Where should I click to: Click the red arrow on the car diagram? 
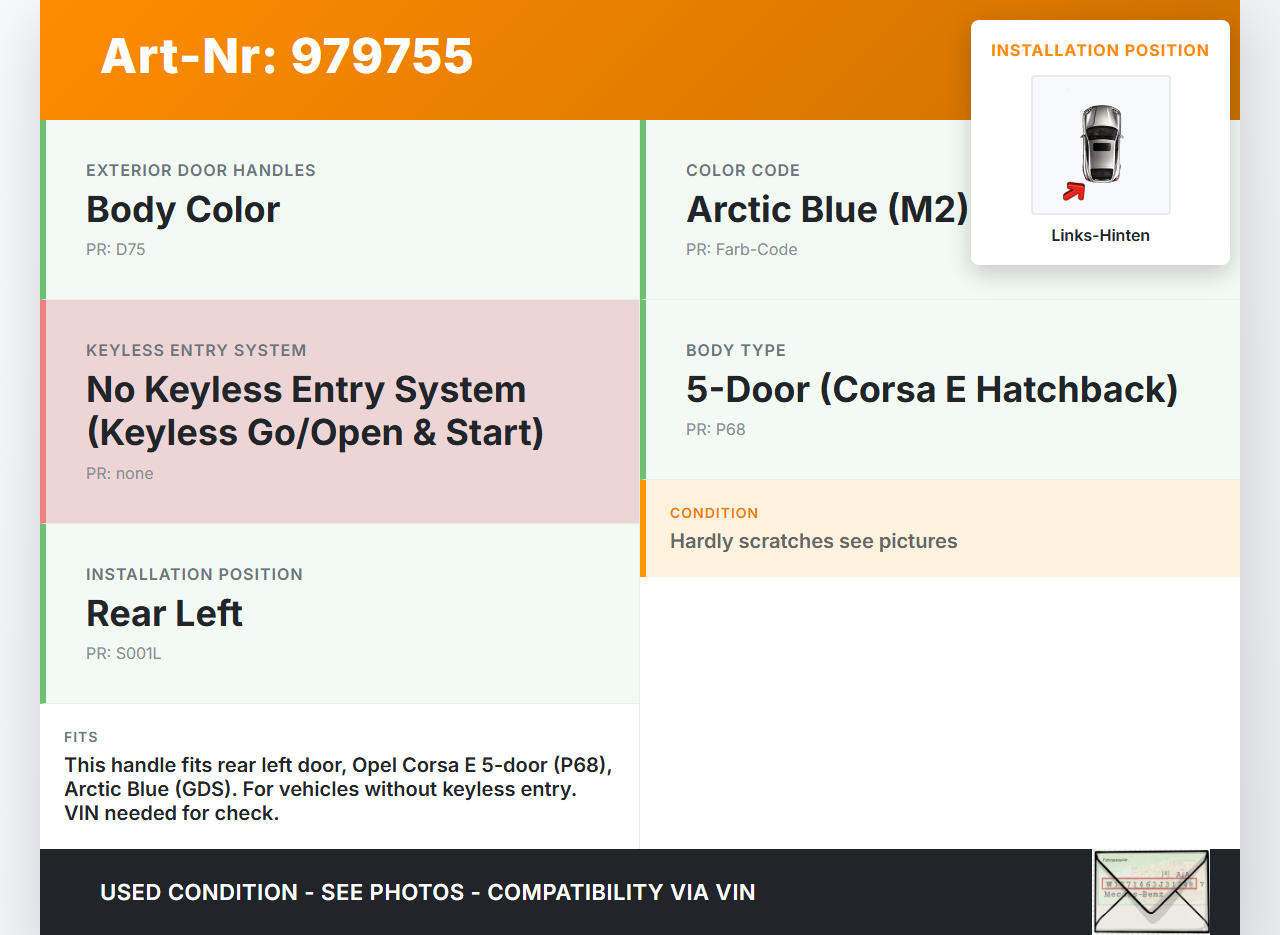click(x=1074, y=191)
